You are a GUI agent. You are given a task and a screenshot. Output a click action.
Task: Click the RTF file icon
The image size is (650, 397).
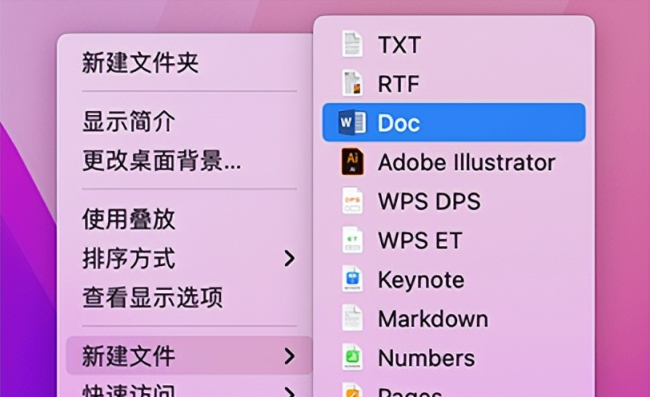tap(352, 83)
